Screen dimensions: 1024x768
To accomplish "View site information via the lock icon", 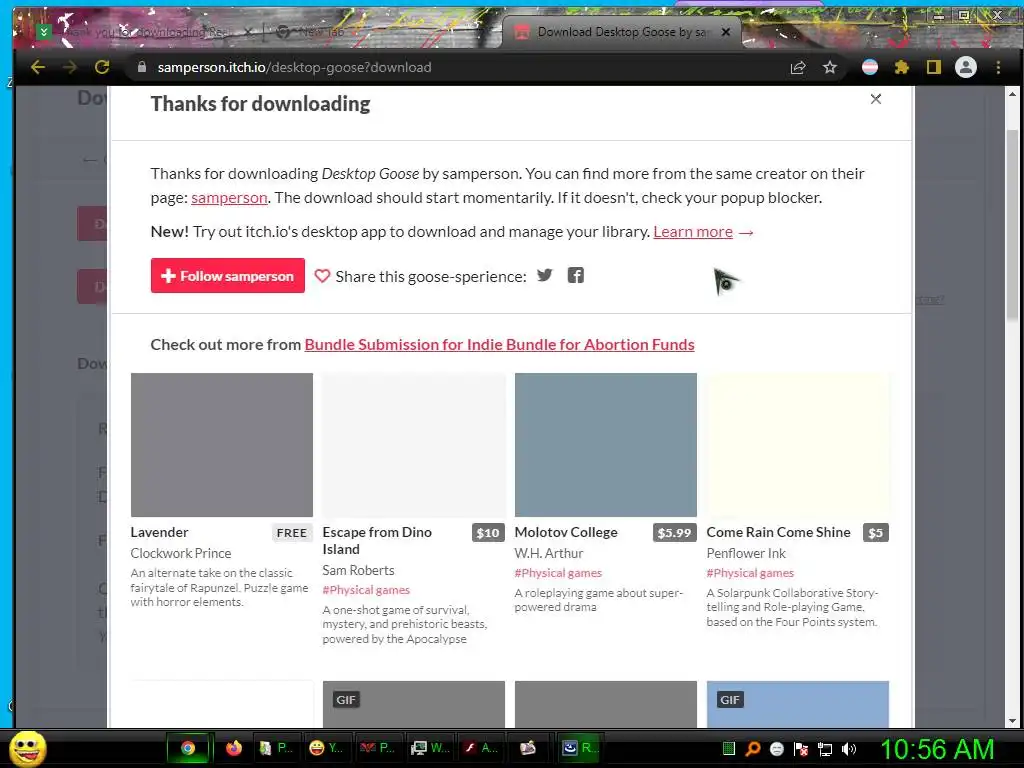I will coord(141,67).
